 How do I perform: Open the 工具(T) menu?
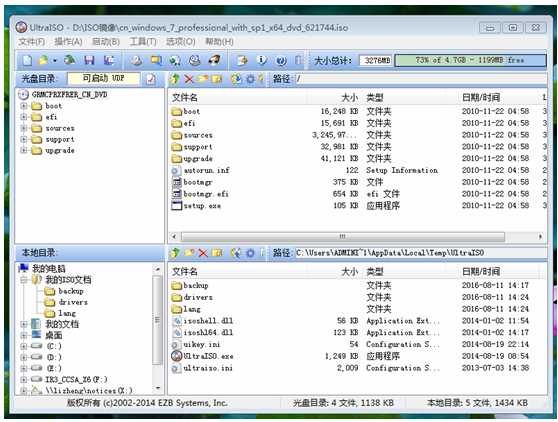pyautogui.click(x=143, y=42)
